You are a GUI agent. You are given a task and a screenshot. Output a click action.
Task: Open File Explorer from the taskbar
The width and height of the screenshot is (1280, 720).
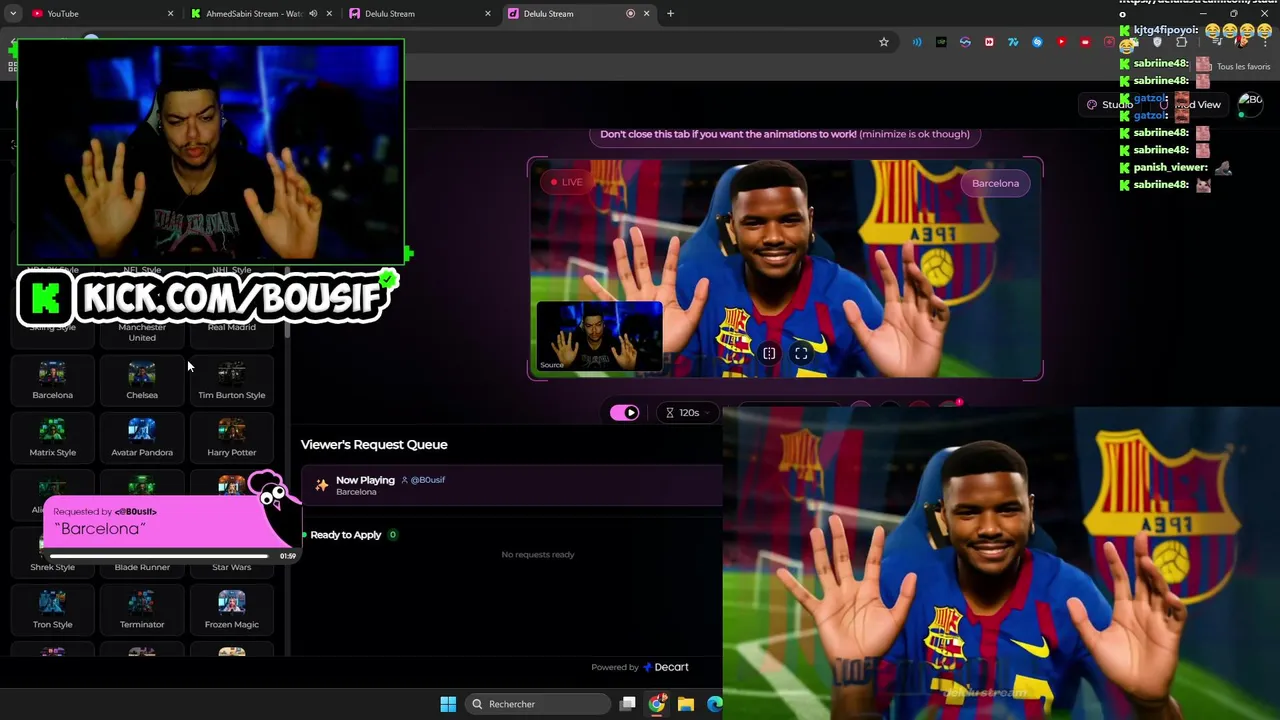coord(685,704)
